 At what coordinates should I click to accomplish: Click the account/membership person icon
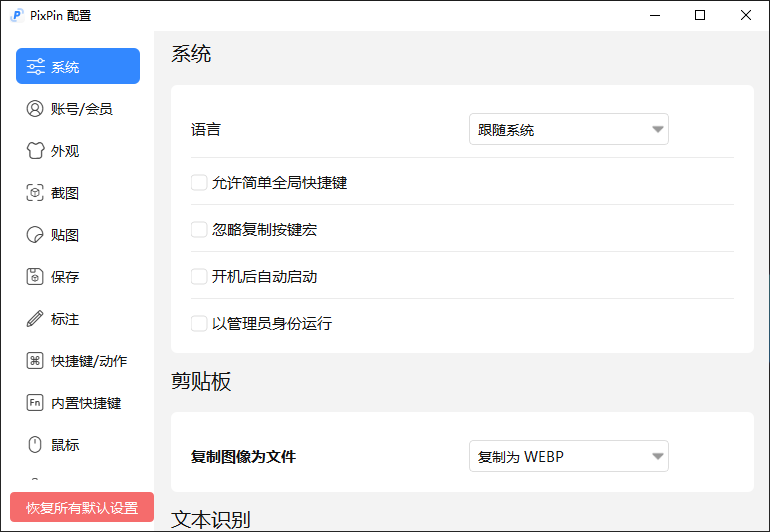point(35,109)
